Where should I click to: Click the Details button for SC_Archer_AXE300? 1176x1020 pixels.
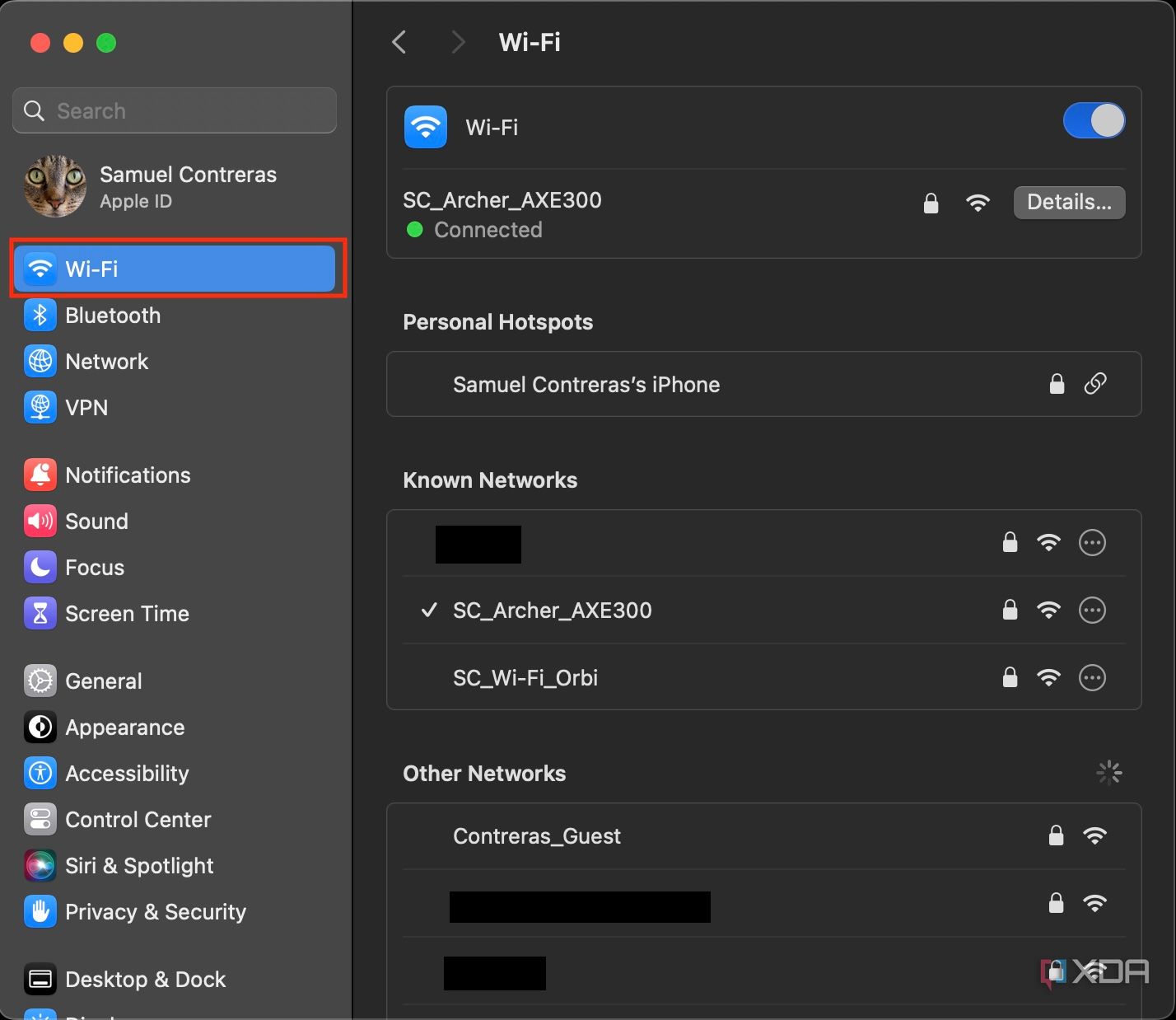[1068, 202]
